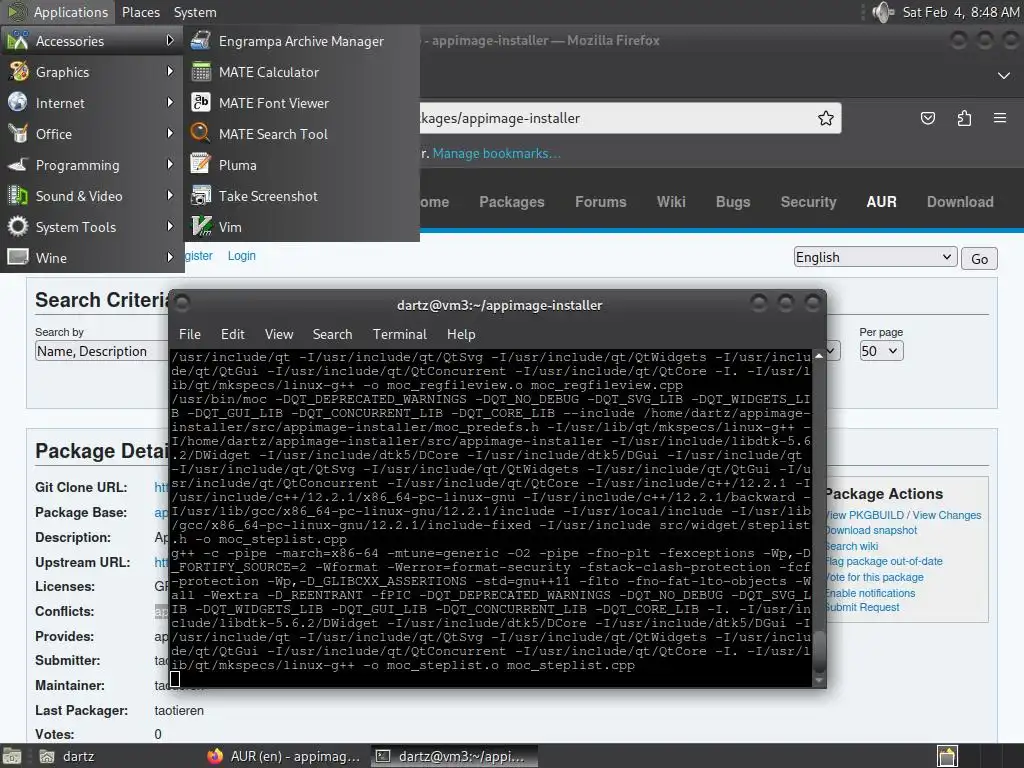Screen dimensions: 1024x768
Task: Open the Forums tab on Arch site
Action: point(600,202)
